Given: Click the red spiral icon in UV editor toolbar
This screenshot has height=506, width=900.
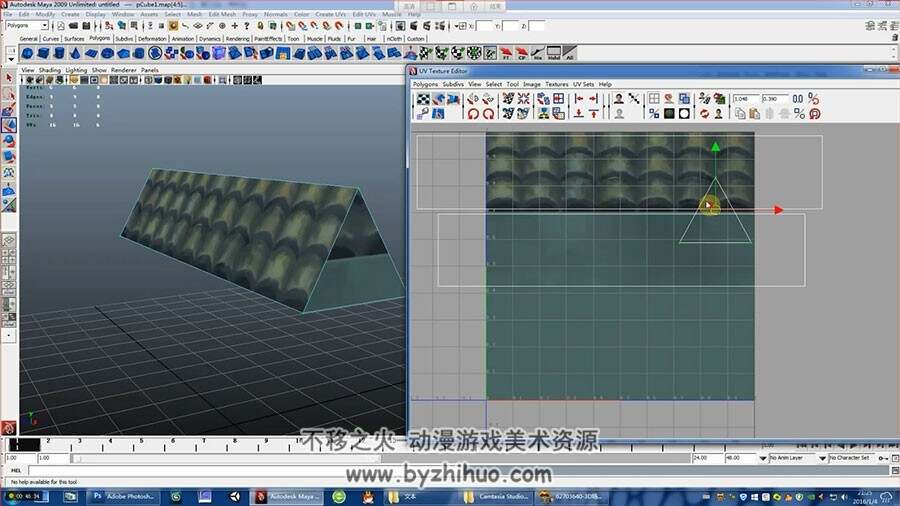Looking at the screenshot, I should tap(814, 114).
